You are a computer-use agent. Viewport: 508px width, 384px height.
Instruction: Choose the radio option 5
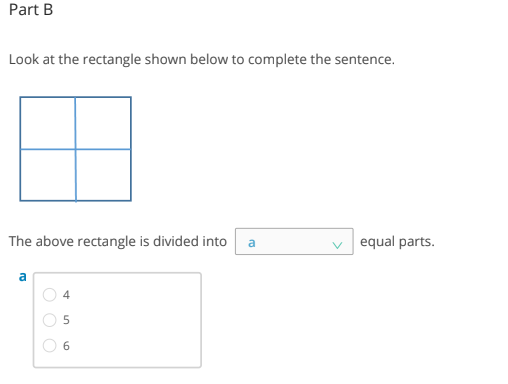[x=49, y=320]
